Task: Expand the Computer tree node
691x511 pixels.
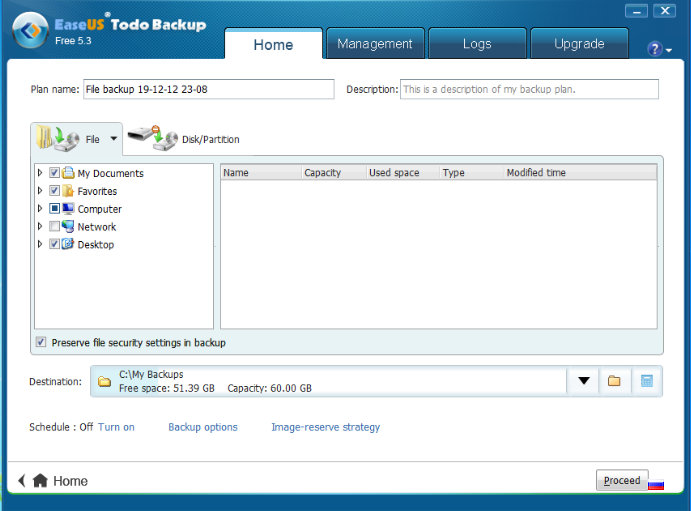Action: (40, 208)
